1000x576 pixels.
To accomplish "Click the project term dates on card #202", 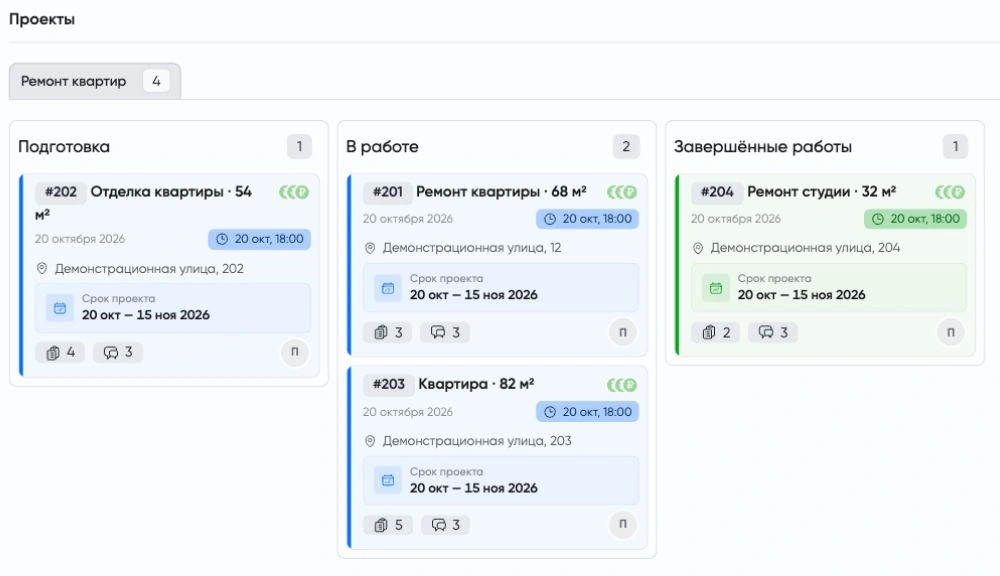I will pyautogui.click(x=145, y=315).
